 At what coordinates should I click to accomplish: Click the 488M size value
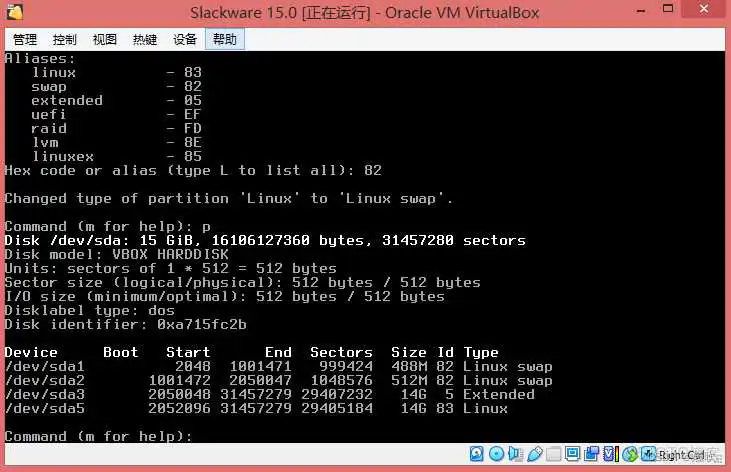coord(409,367)
